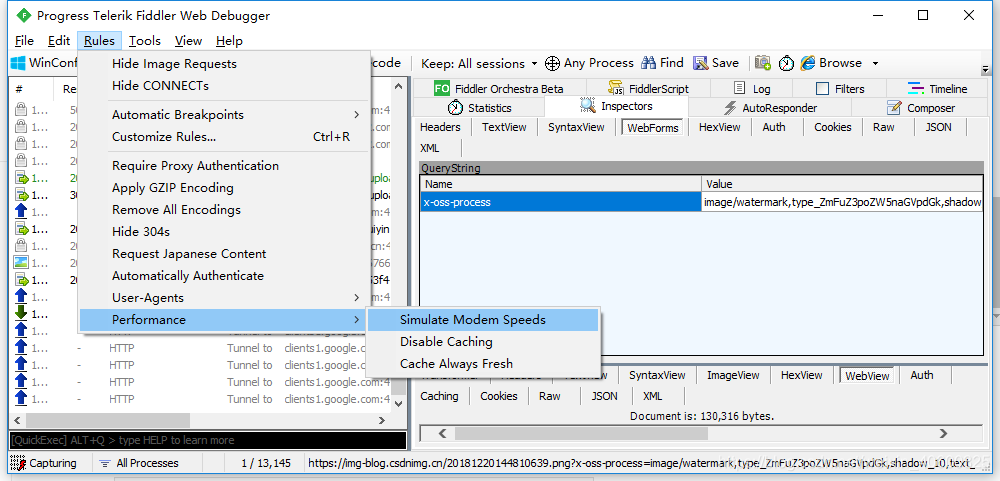Enable Require Proxy Authentication
The width and height of the screenshot is (1000, 481).
click(x=195, y=166)
